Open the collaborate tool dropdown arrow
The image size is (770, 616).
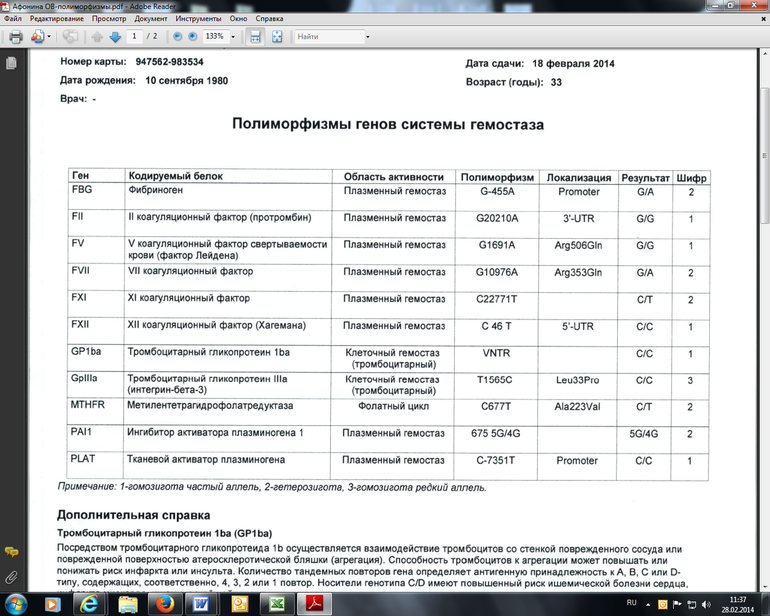coord(49,37)
